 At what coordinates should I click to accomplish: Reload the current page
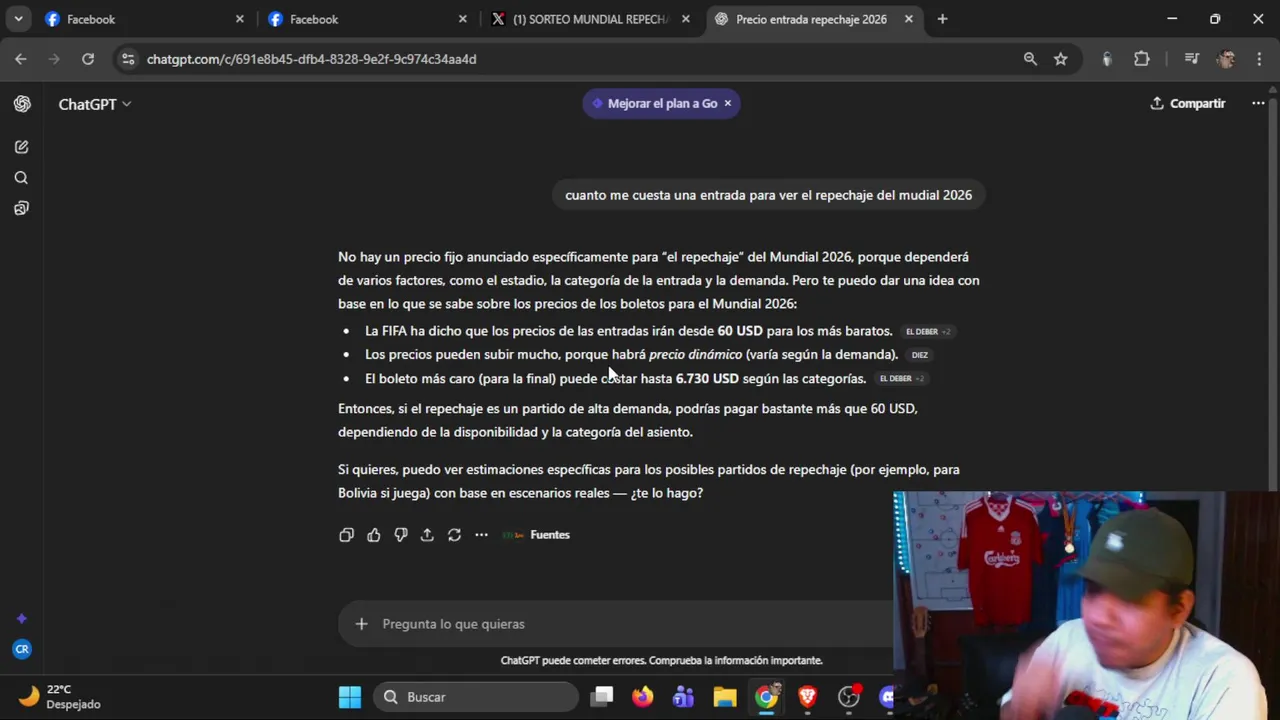88,59
